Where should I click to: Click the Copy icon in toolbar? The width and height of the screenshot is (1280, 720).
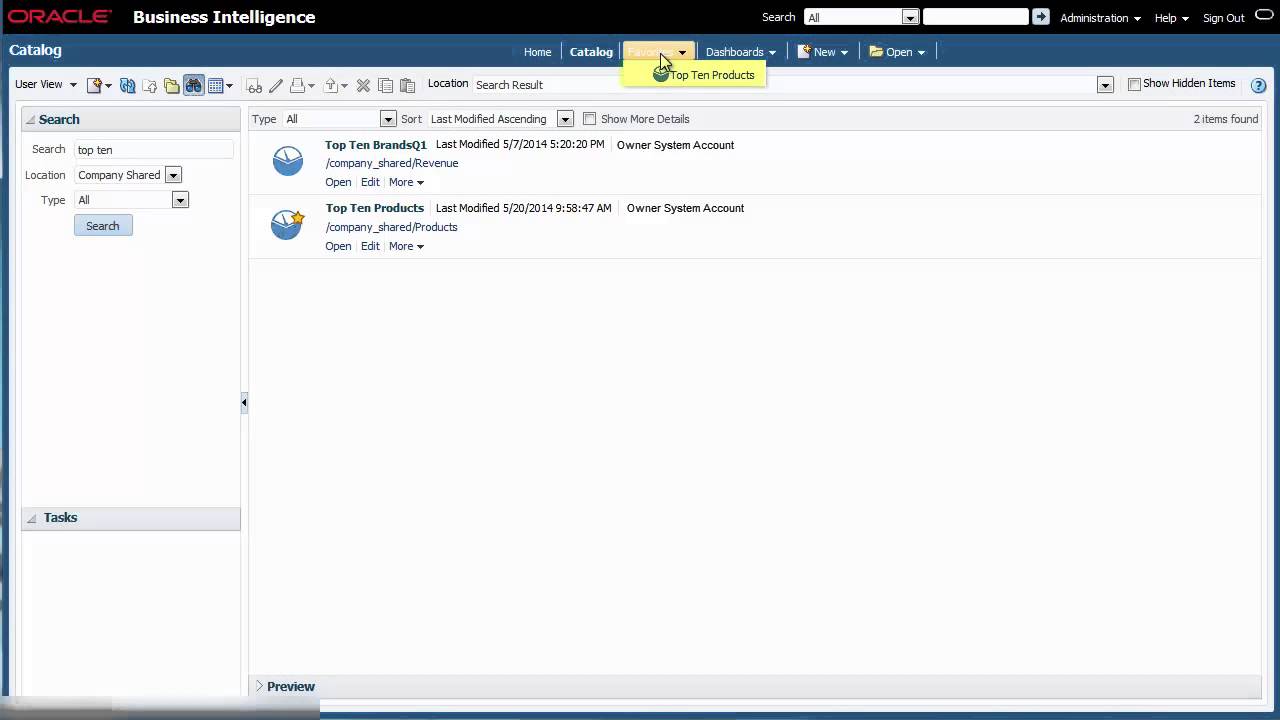(385, 86)
